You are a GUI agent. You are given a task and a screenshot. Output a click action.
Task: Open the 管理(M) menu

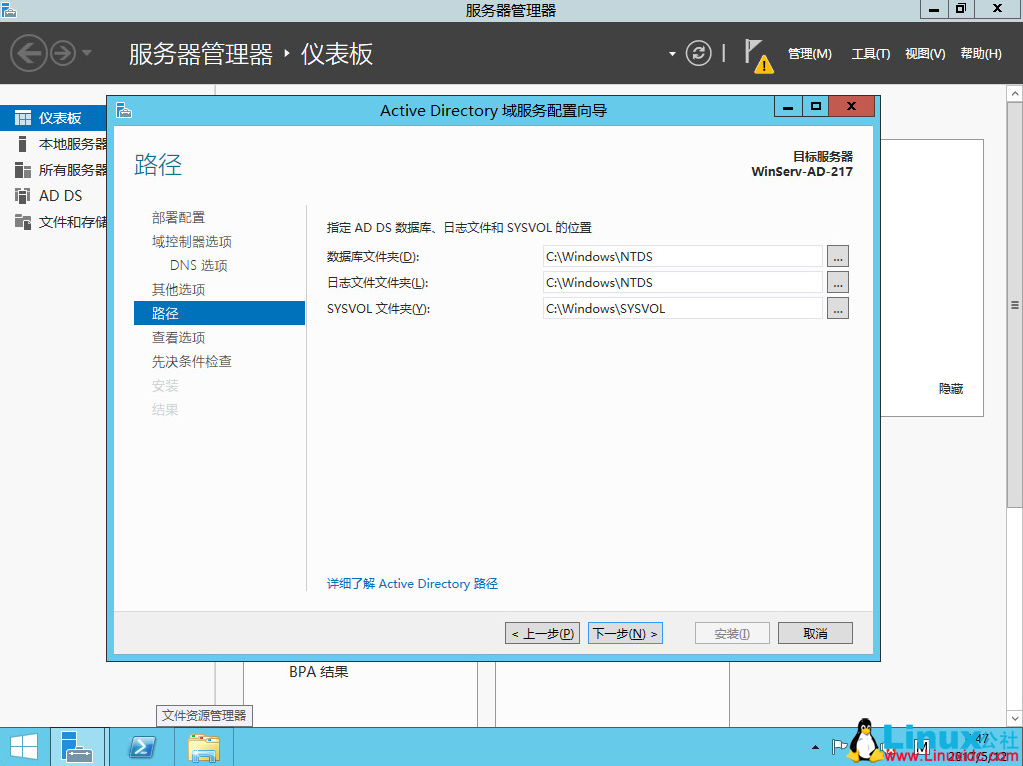(810, 54)
